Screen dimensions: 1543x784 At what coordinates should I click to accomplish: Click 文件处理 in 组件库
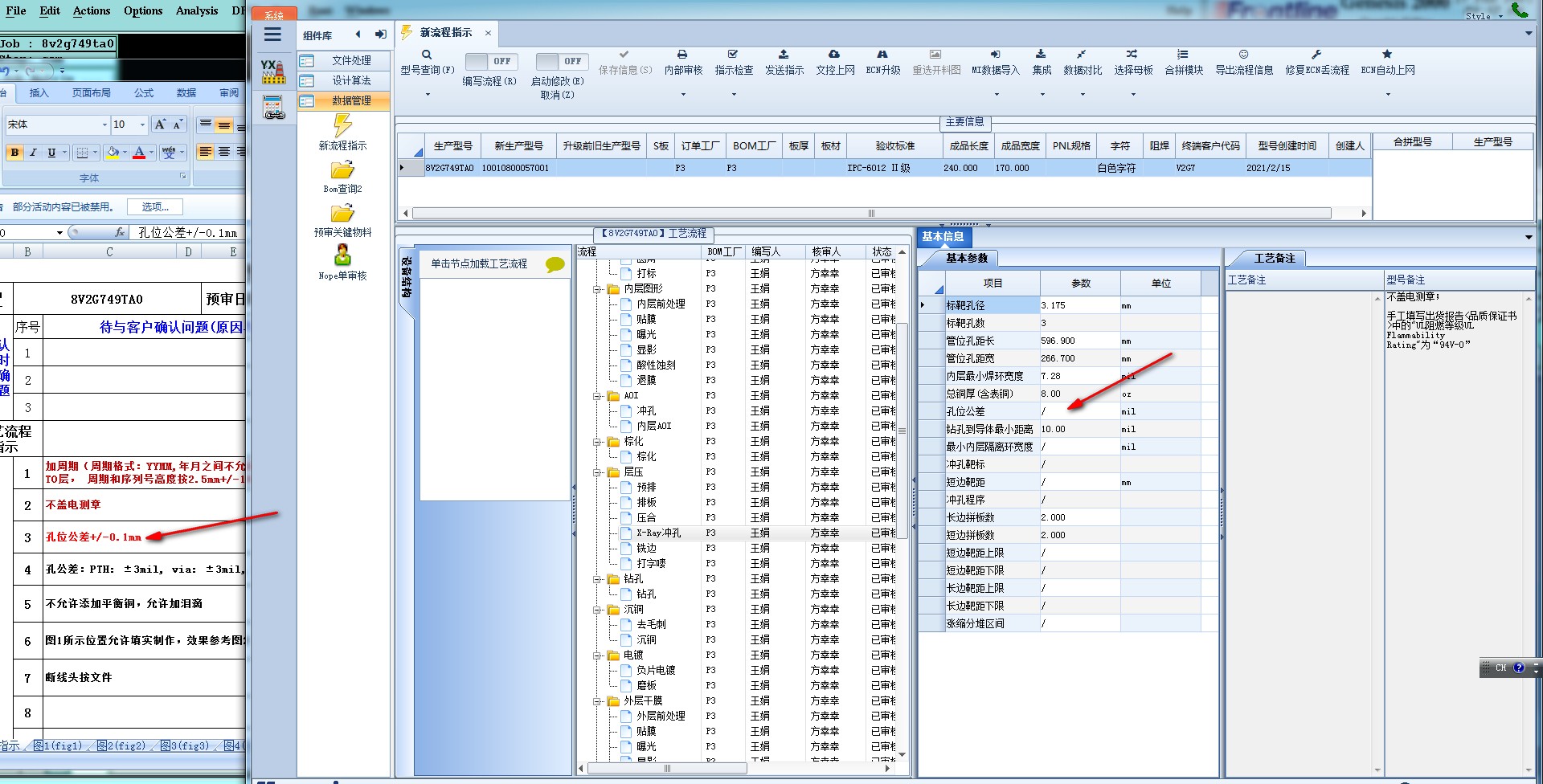pyautogui.click(x=343, y=61)
